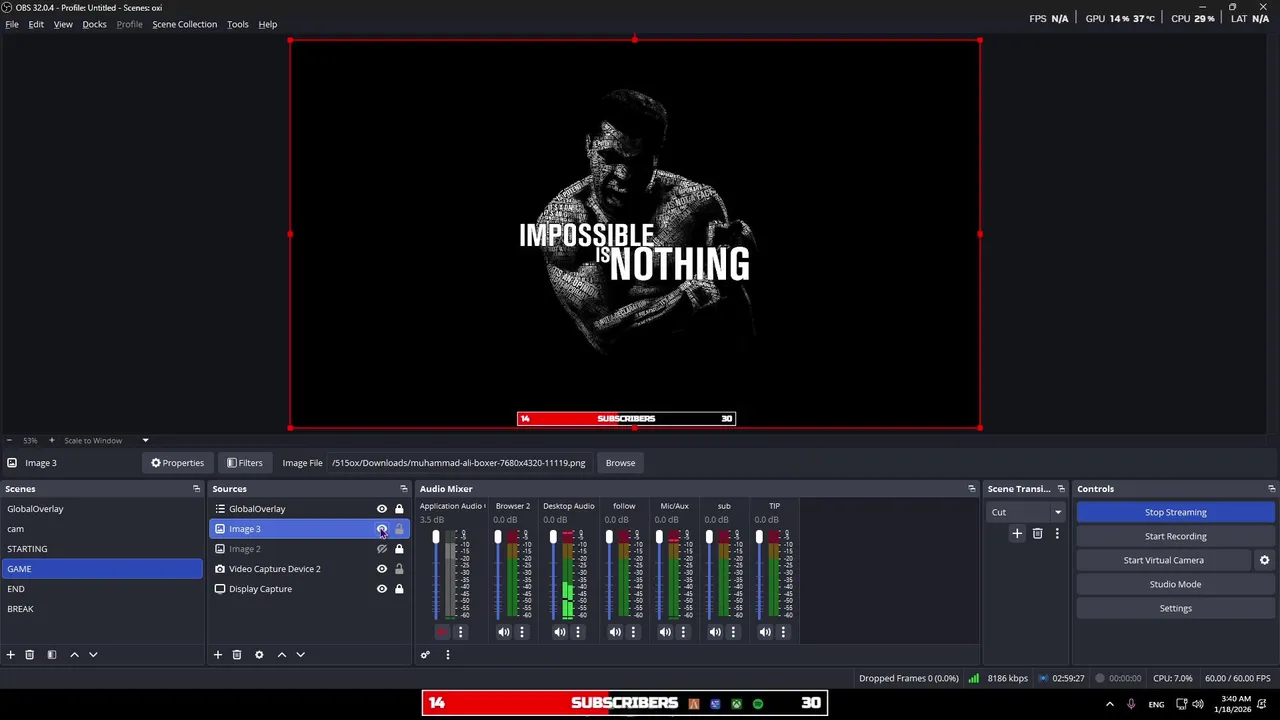1280x720 pixels.
Task: Open TIP channel three-dot options
Action: tap(783, 632)
